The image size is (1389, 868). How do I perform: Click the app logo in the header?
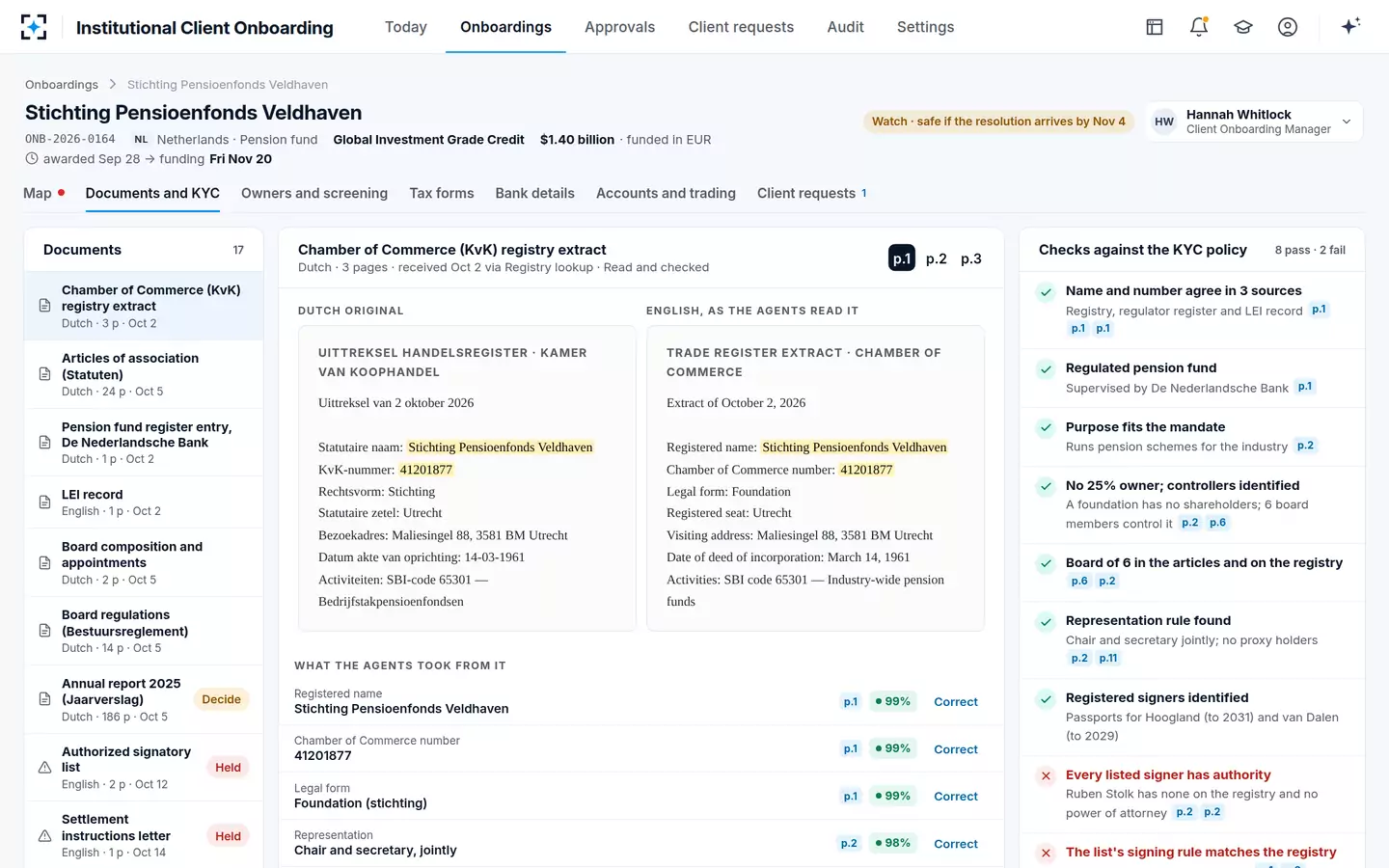(x=34, y=27)
